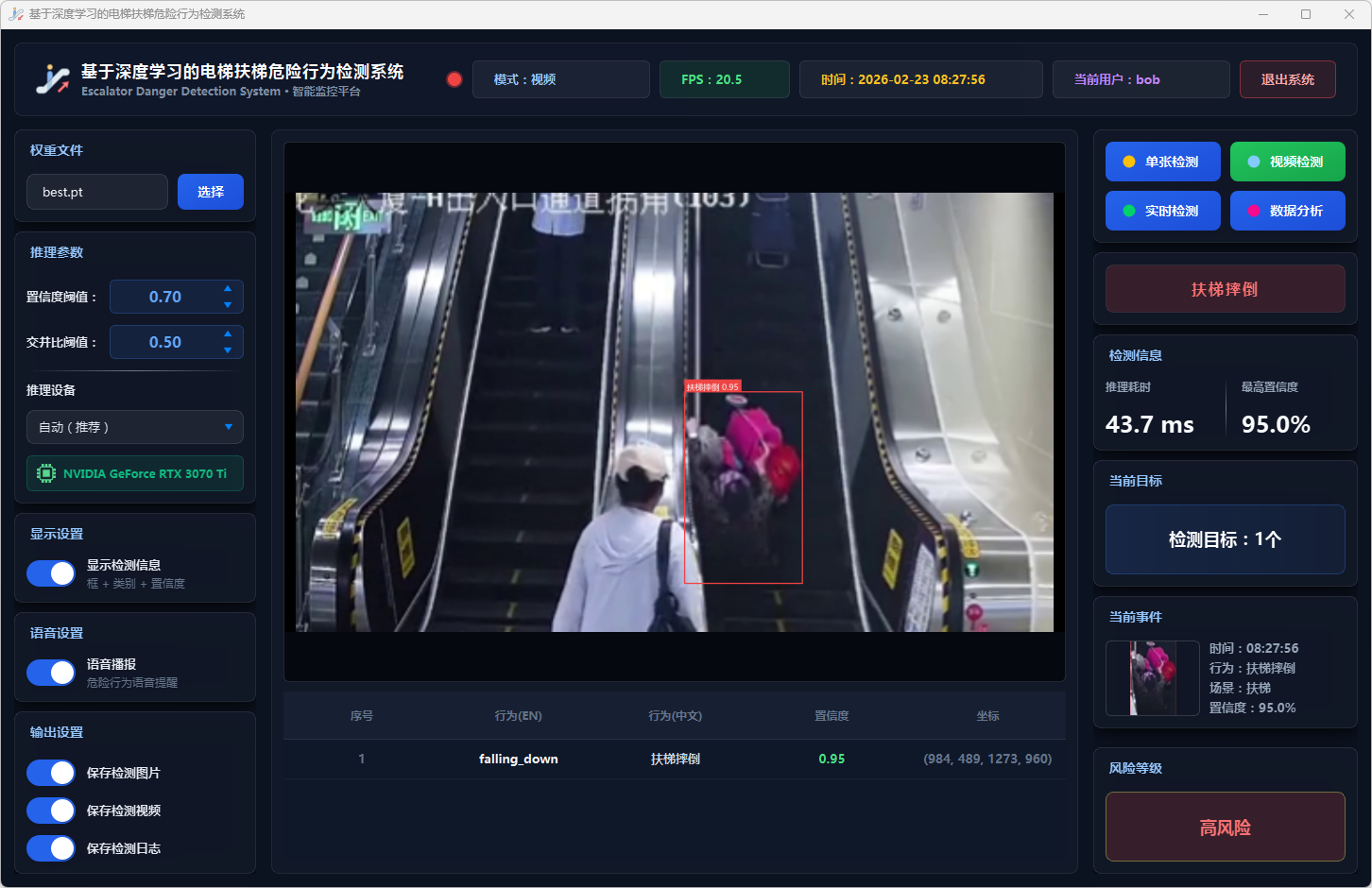Image resolution: width=1372 pixels, height=888 pixels.
Task: Click the red recording status indicator dot
Action: tap(454, 79)
